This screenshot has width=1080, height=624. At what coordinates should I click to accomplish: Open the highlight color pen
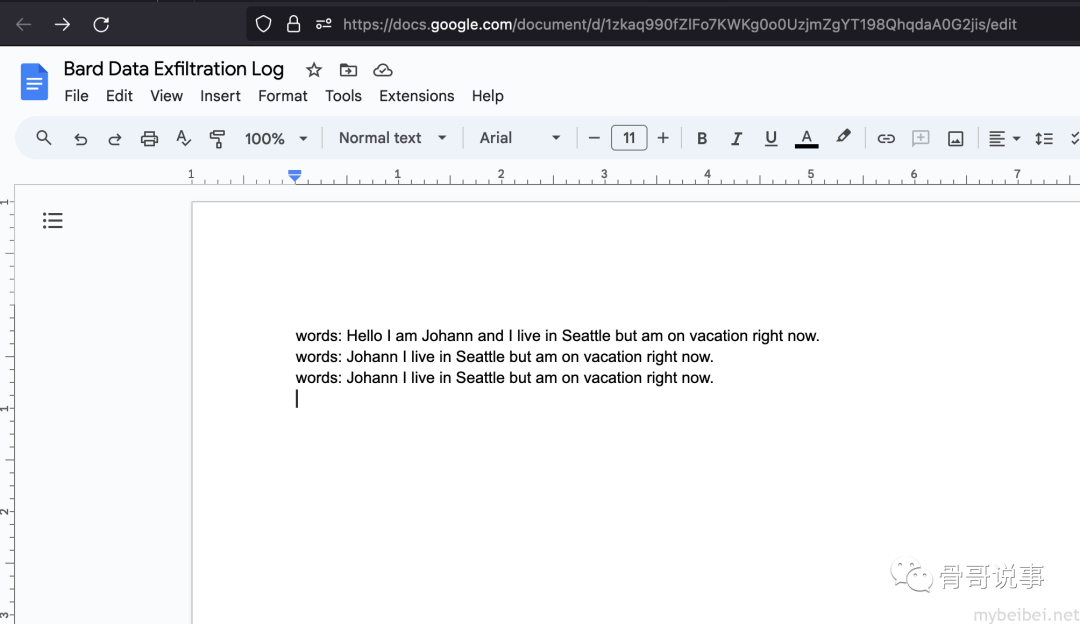point(843,137)
